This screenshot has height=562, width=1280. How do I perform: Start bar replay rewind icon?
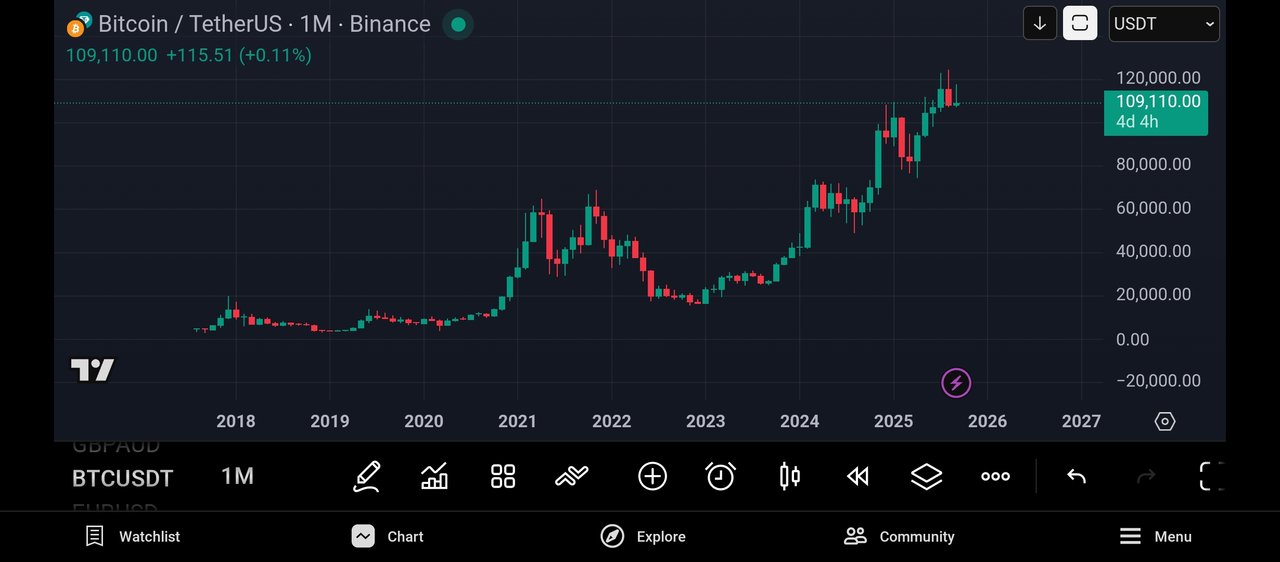pos(858,477)
